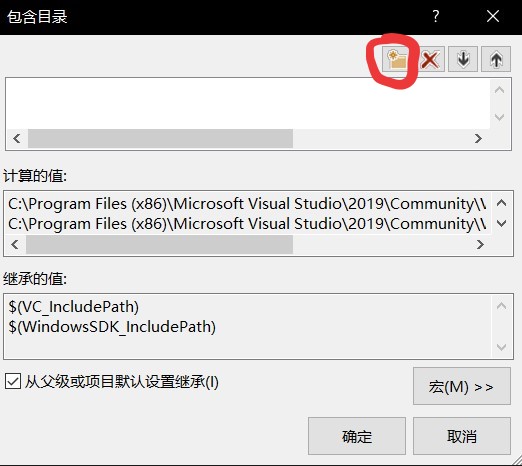Screen dimensions: 522x466
Task: Click the up arrow of 计算的值 scrollbar
Action: [501, 203]
